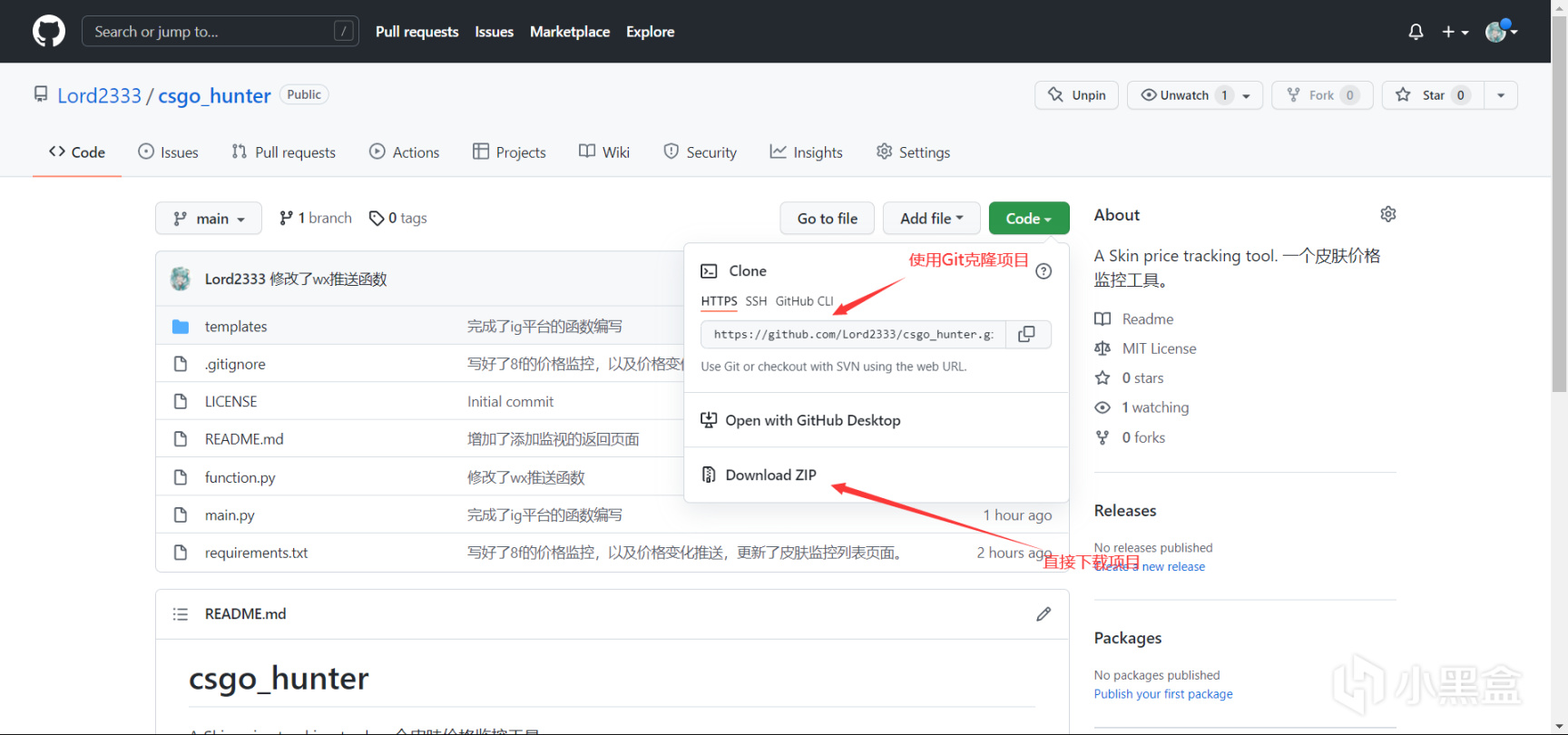1568x735 pixels.
Task: Switch to the Code tab
Action: (x=77, y=152)
